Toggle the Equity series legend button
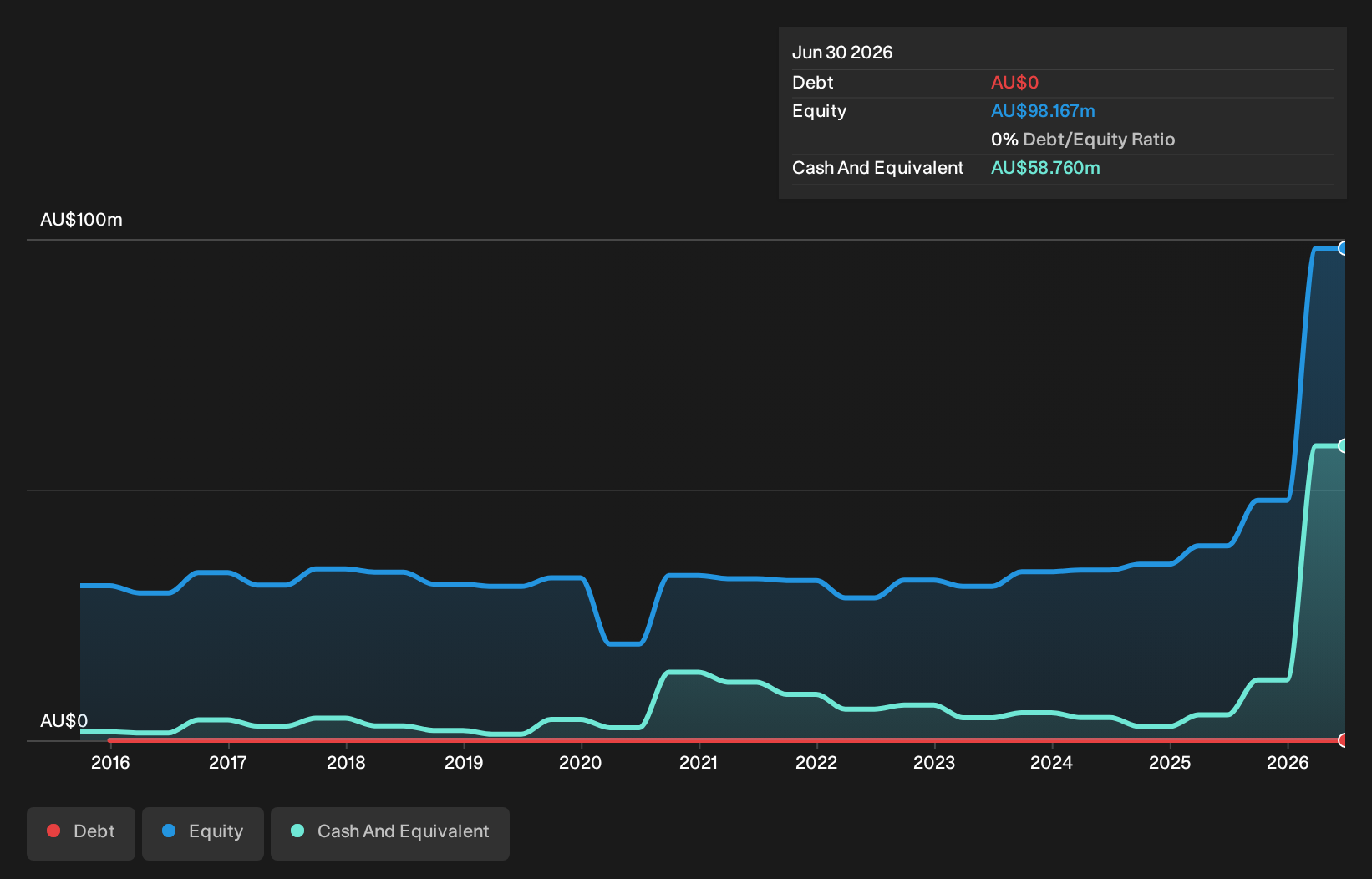1372x879 pixels. point(203,833)
